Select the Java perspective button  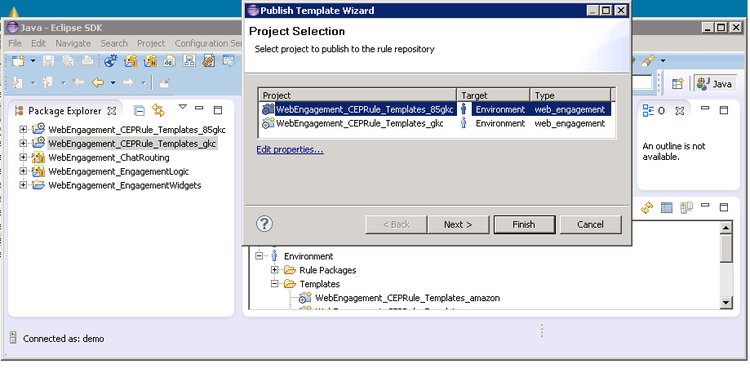(714, 84)
